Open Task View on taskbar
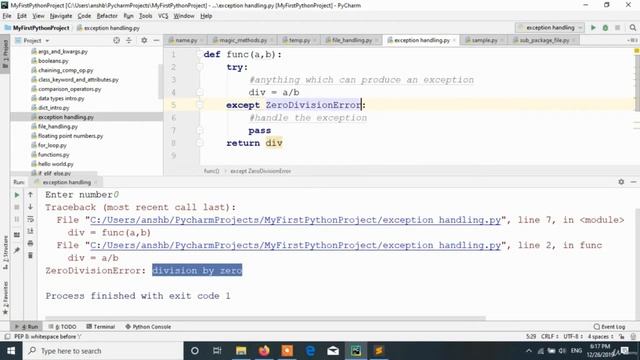The image size is (640, 360). click(x=217, y=351)
